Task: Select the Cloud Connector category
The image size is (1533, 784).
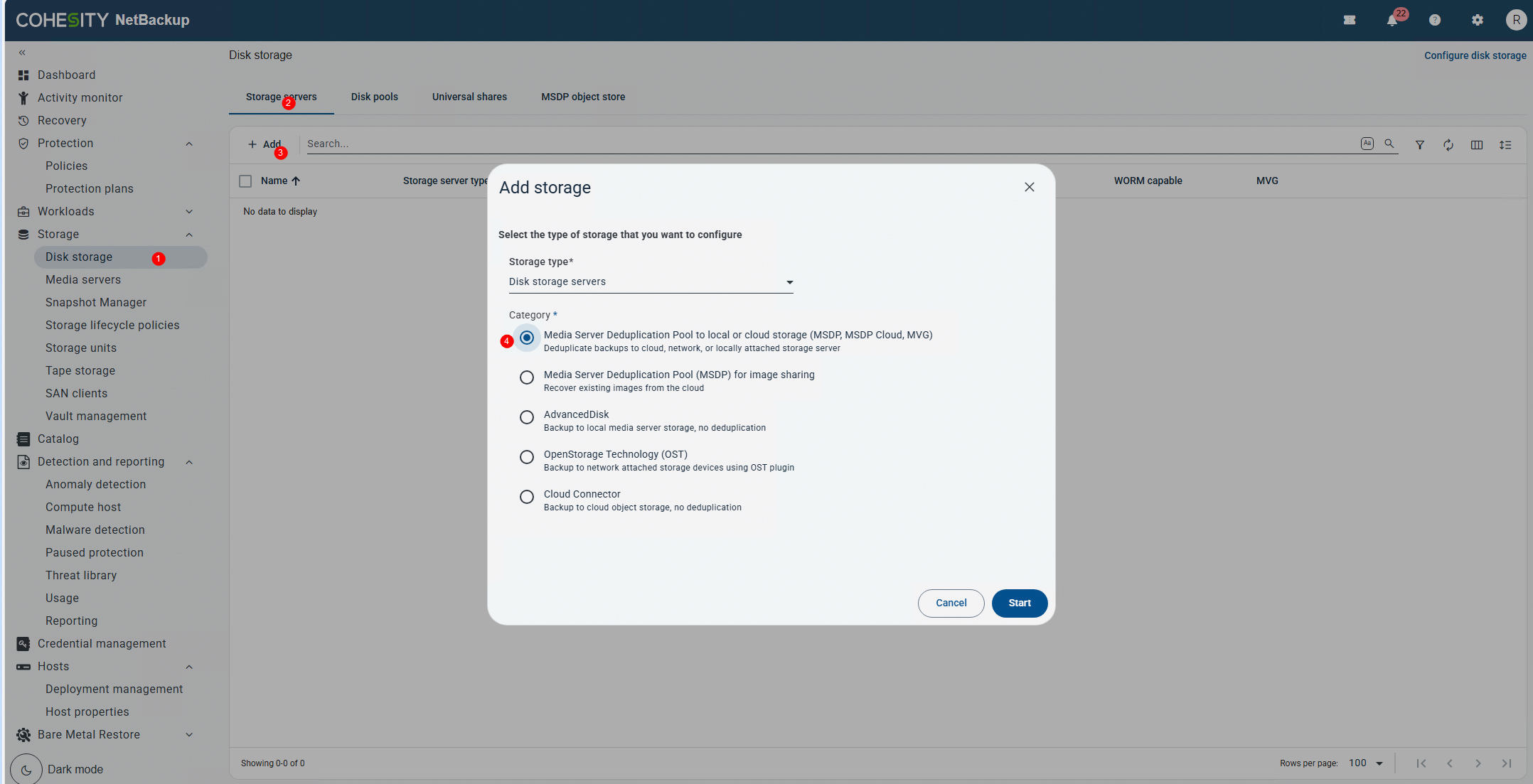Action: (527, 497)
